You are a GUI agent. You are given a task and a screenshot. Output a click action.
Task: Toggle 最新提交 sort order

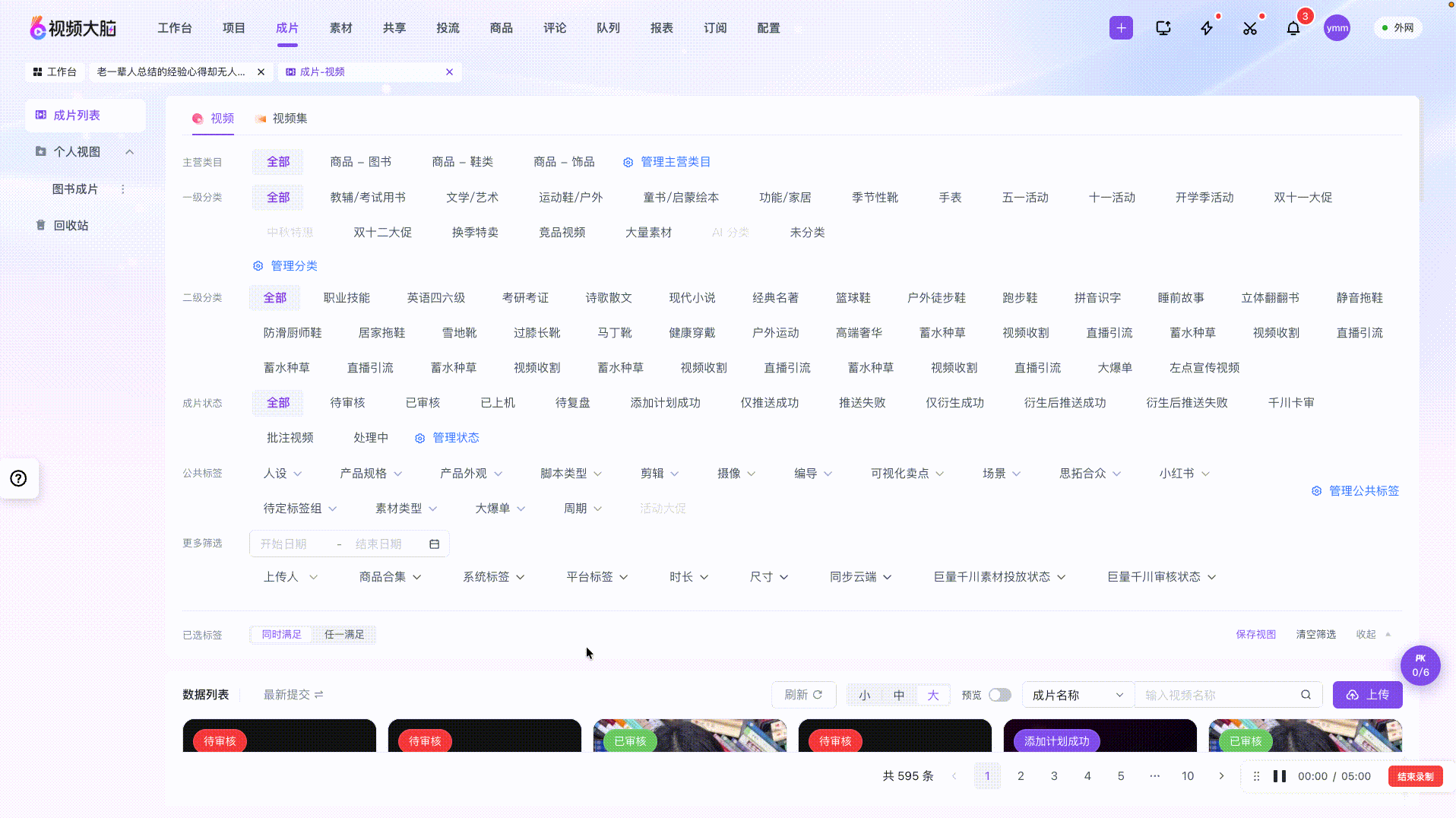293,694
